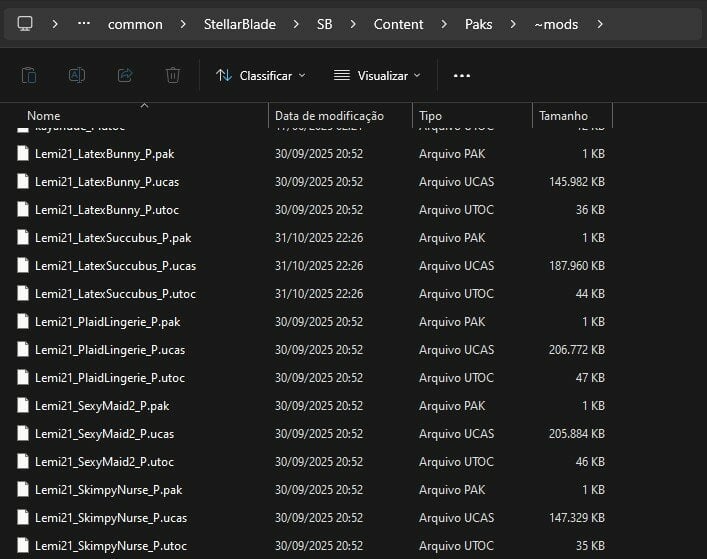Viewport: 707px width, 559px height.
Task: Click the Delete trash icon
Action: point(173,75)
